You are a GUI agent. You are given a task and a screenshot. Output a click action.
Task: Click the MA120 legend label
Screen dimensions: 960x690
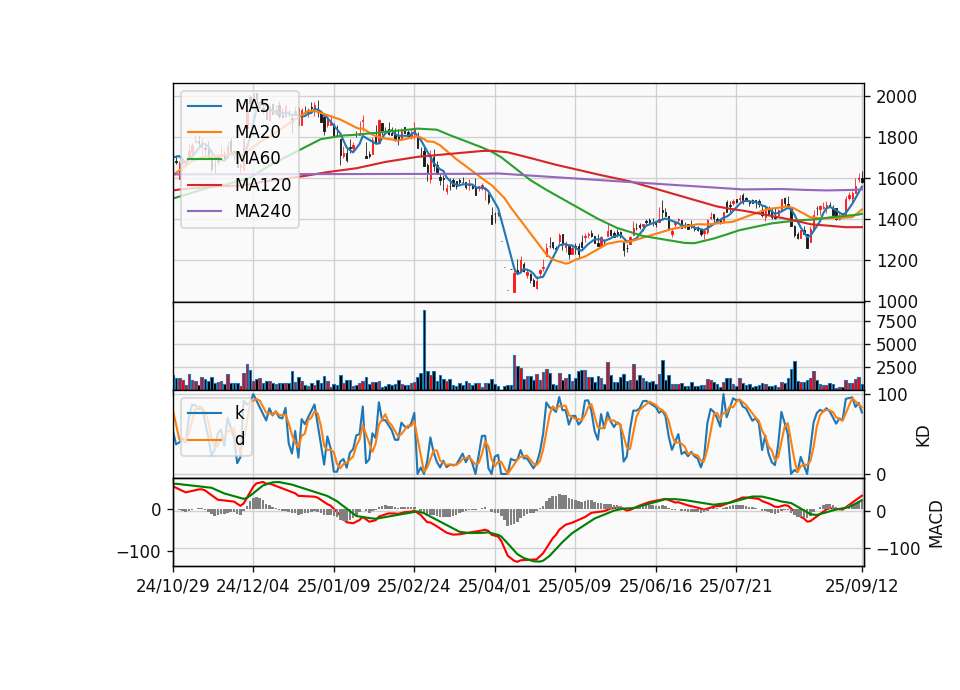tap(263, 185)
